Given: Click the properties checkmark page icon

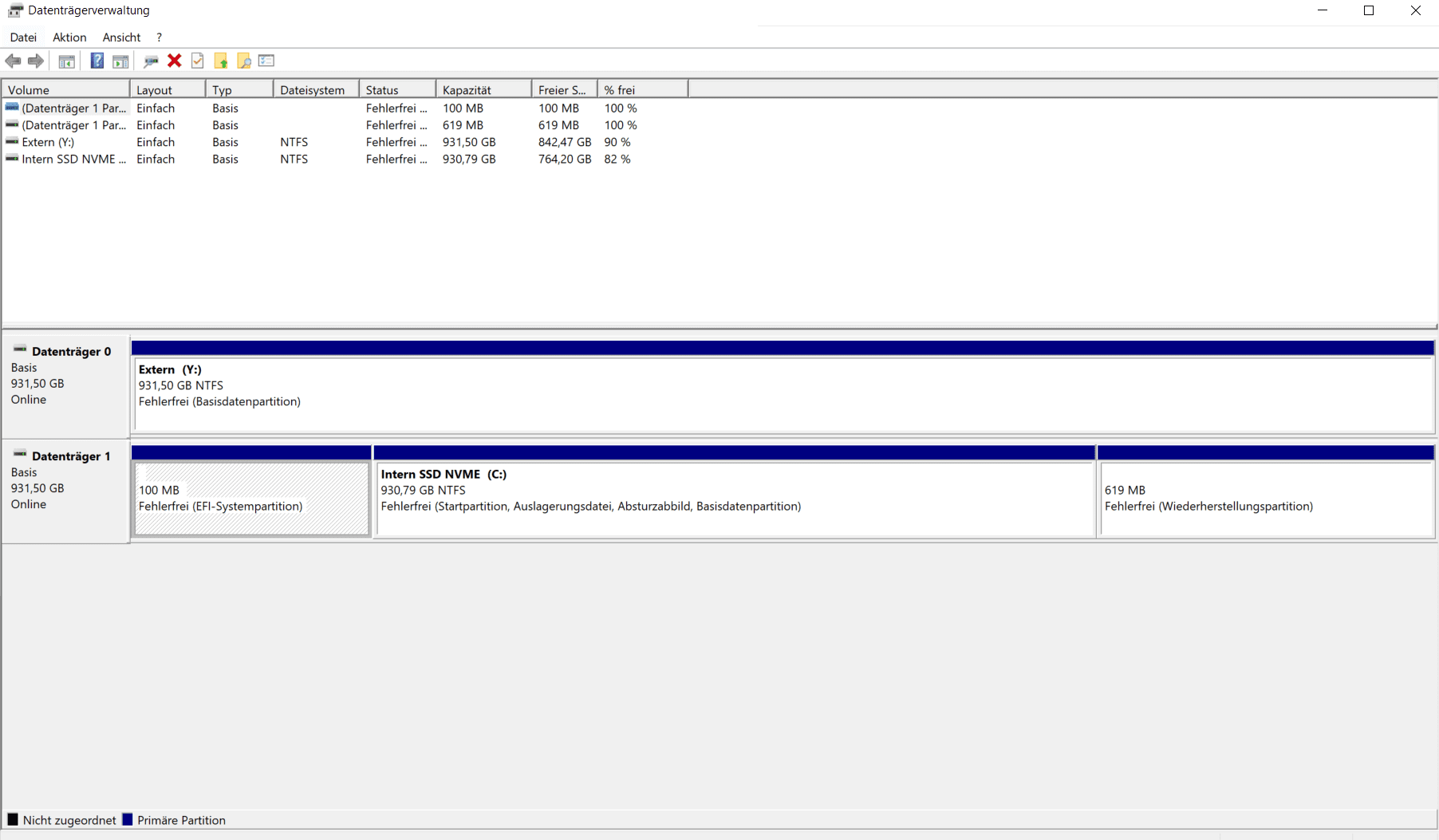Looking at the screenshot, I should tap(198, 61).
